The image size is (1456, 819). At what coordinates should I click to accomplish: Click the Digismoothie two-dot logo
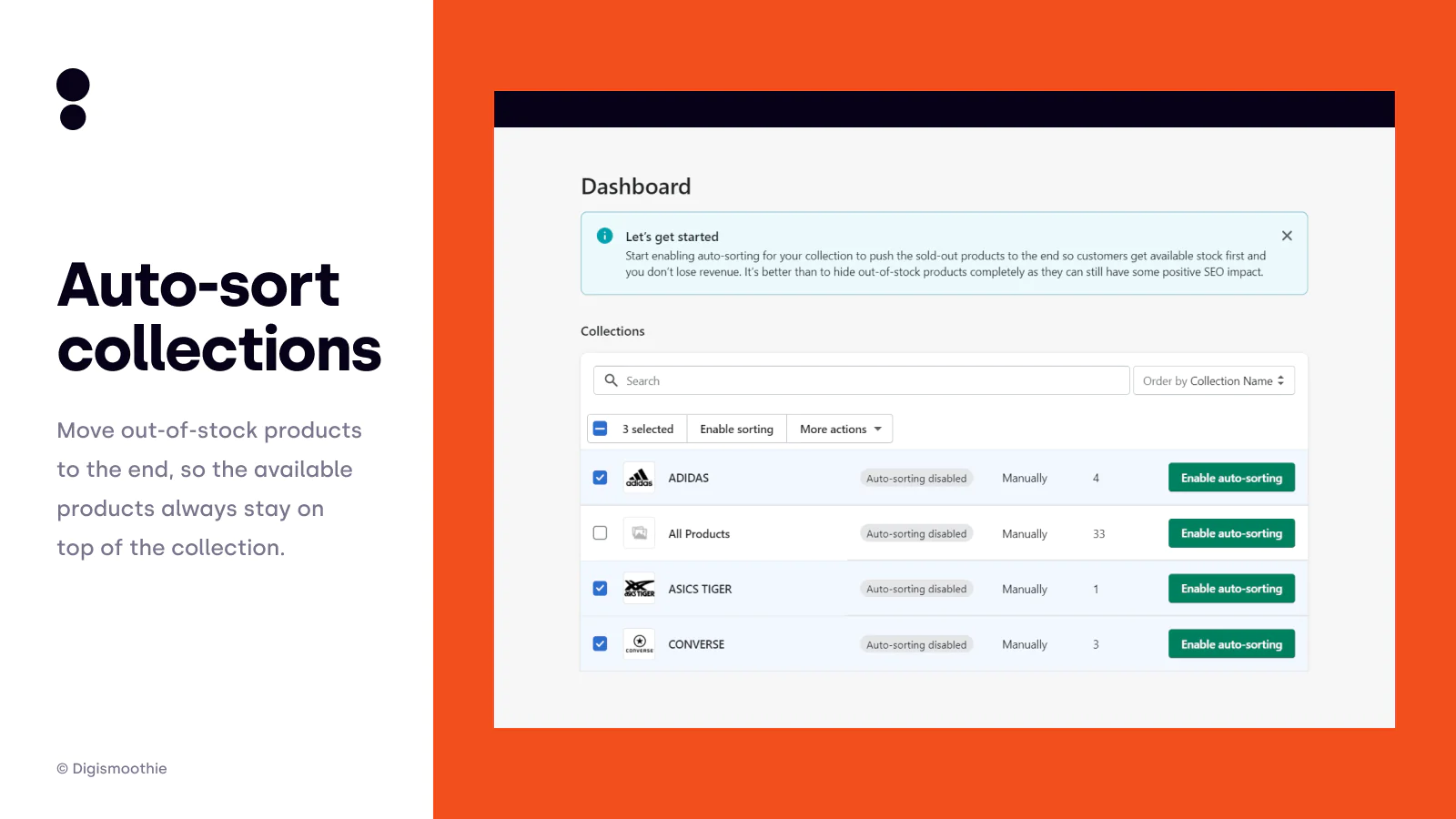point(73,99)
